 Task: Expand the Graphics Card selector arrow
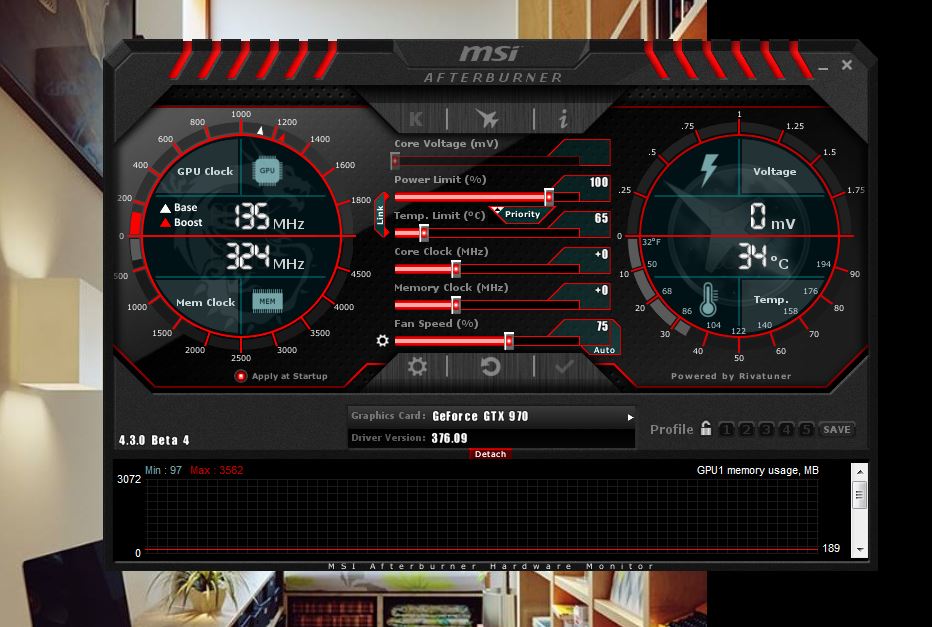click(x=630, y=417)
